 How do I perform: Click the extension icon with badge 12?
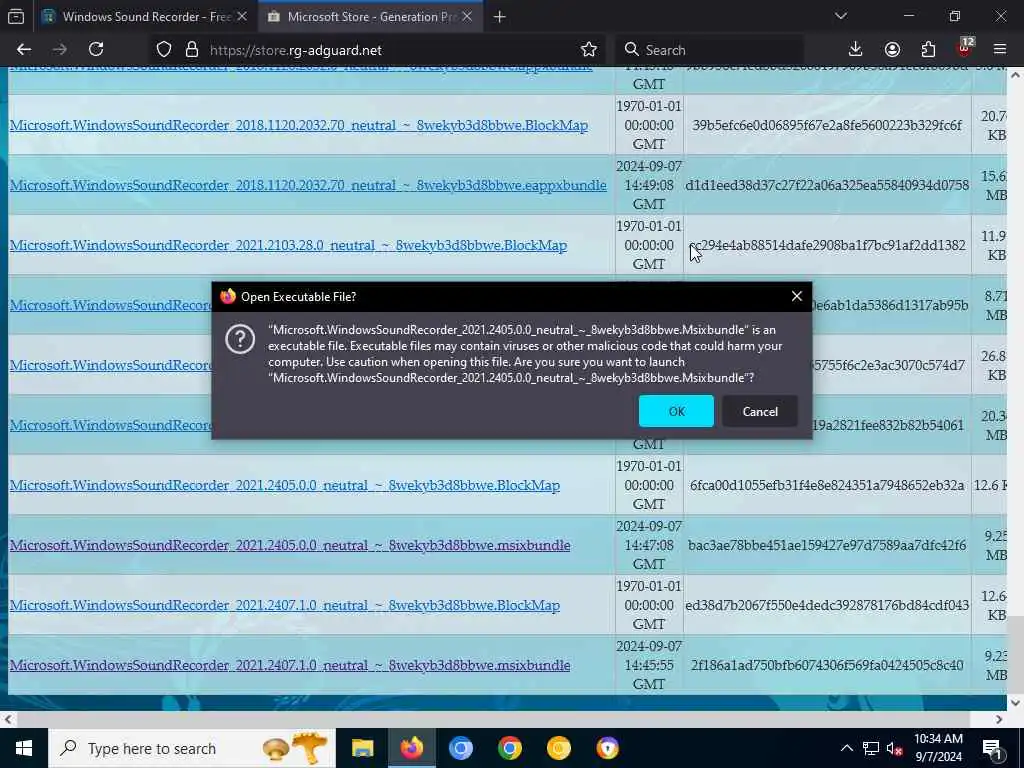[964, 48]
